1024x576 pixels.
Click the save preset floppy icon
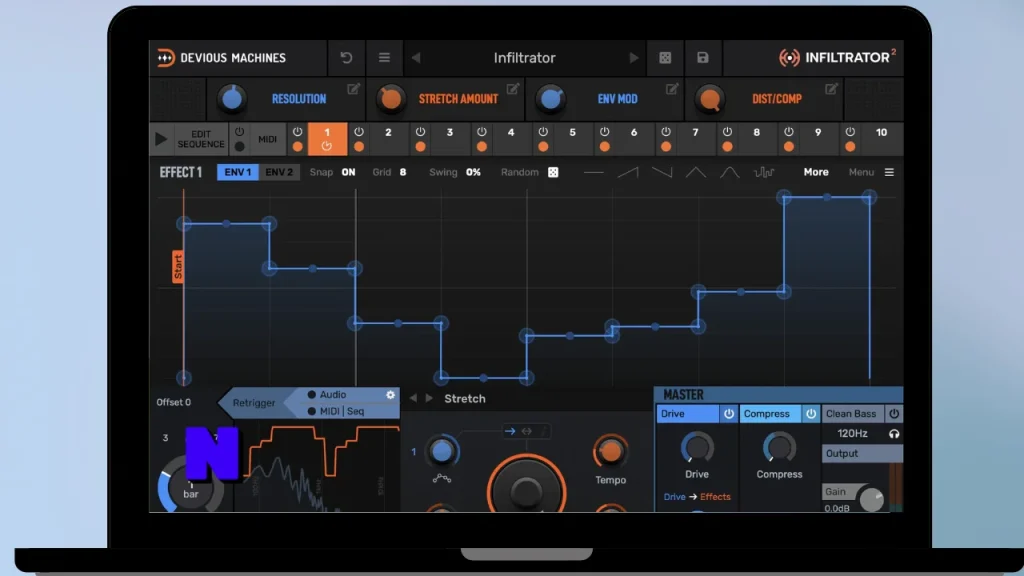pyautogui.click(x=703, y=57)
